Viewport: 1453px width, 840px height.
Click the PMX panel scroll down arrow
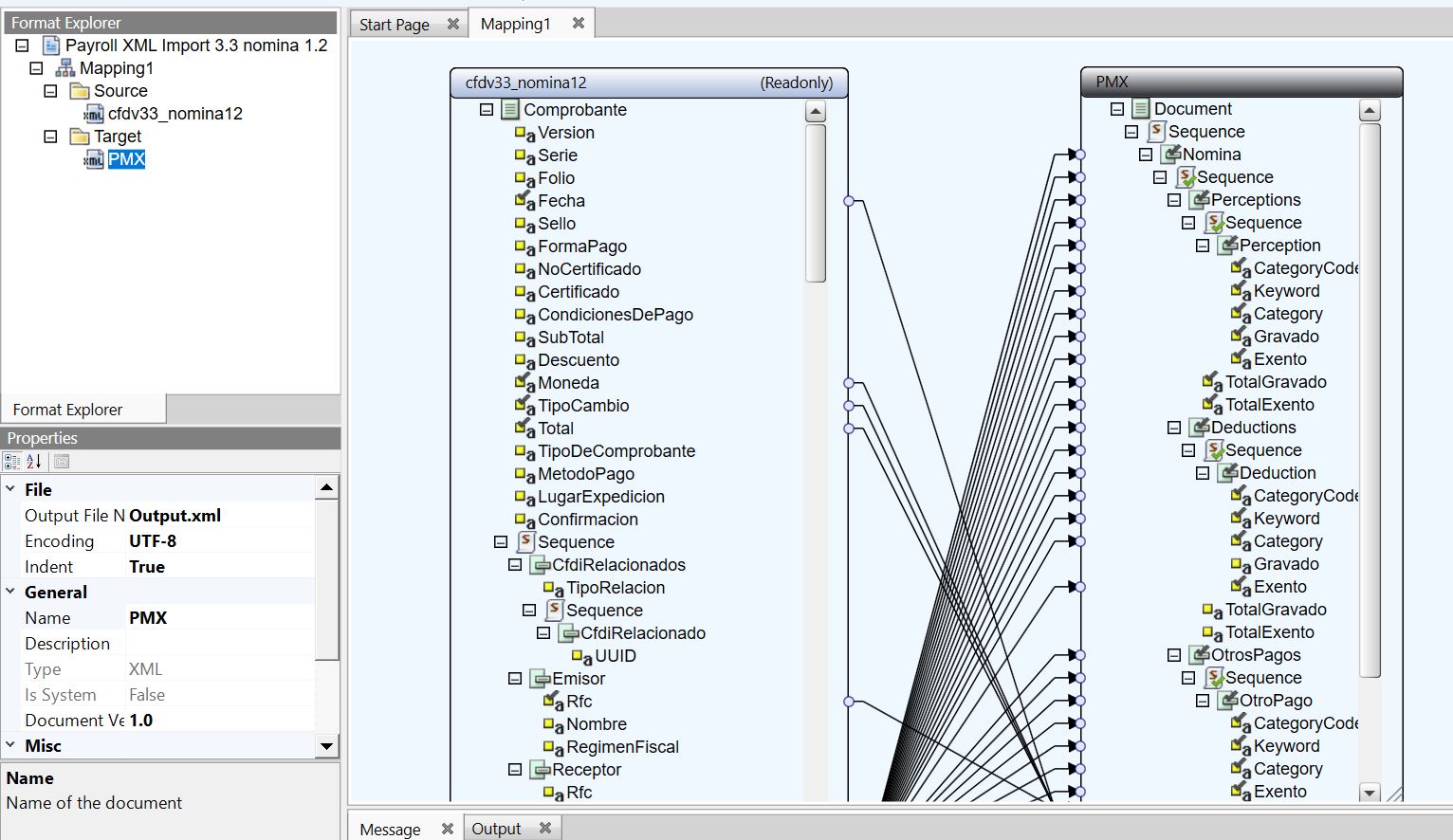[1369, 792]
